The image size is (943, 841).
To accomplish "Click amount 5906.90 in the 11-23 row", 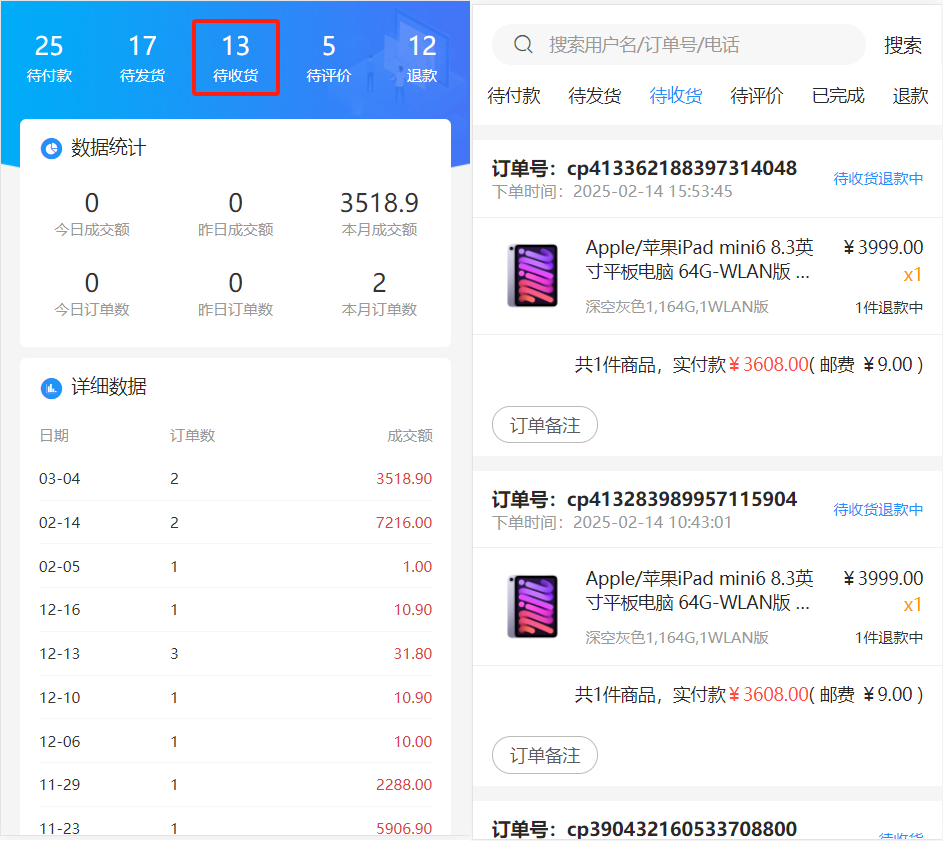I will pos(404,829).
